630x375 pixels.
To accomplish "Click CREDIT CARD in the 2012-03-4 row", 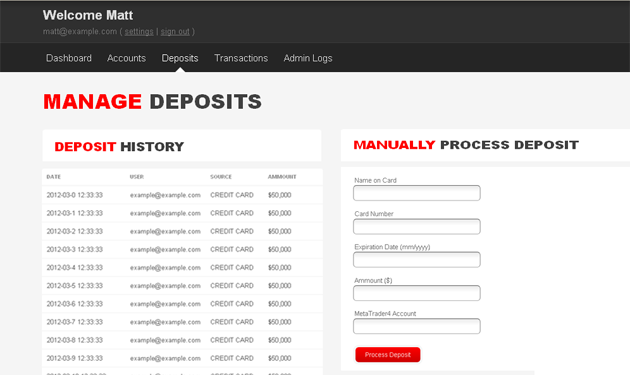I will click(232, 267).
